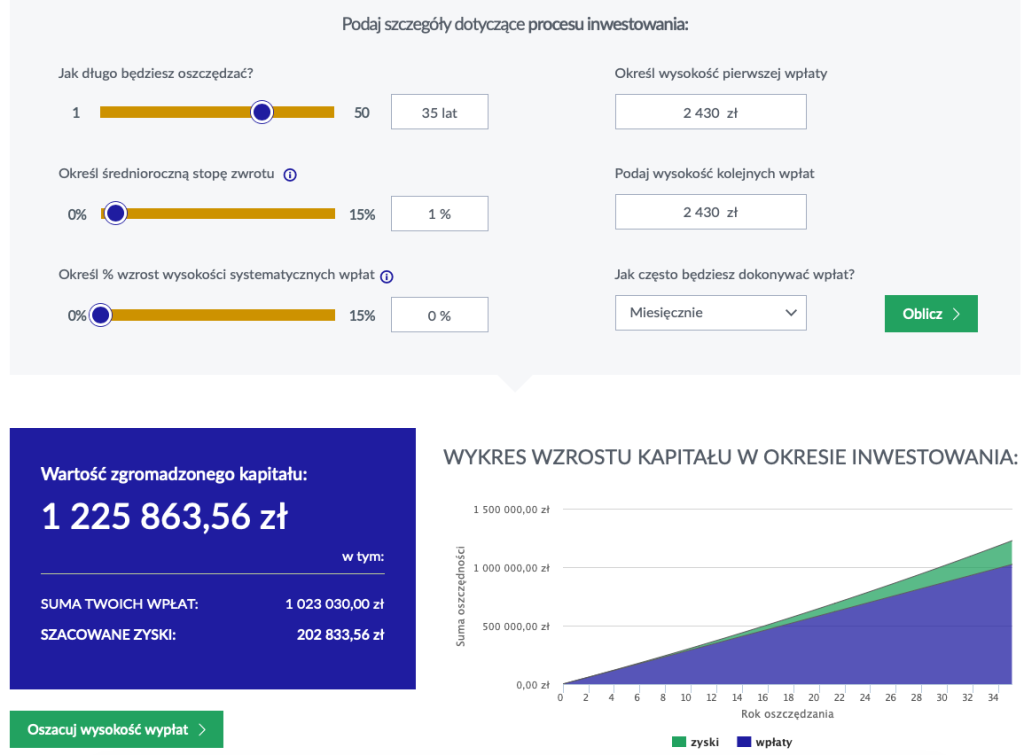Click the subsequent payments amount field
Image resolution: width=1024 pixels, height=755 pixels.
710,212
